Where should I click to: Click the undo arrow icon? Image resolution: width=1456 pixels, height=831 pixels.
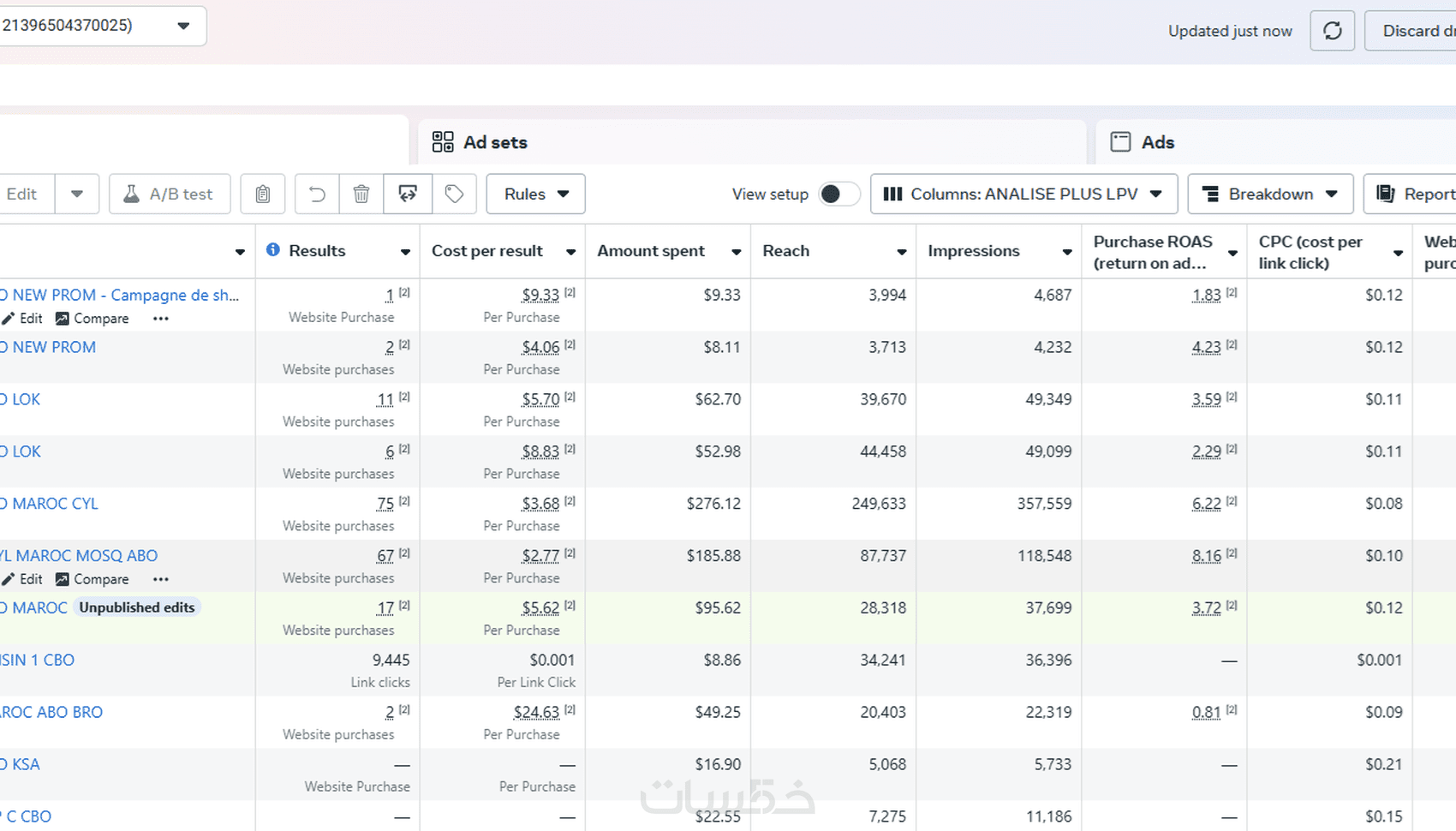click(317, 194)
